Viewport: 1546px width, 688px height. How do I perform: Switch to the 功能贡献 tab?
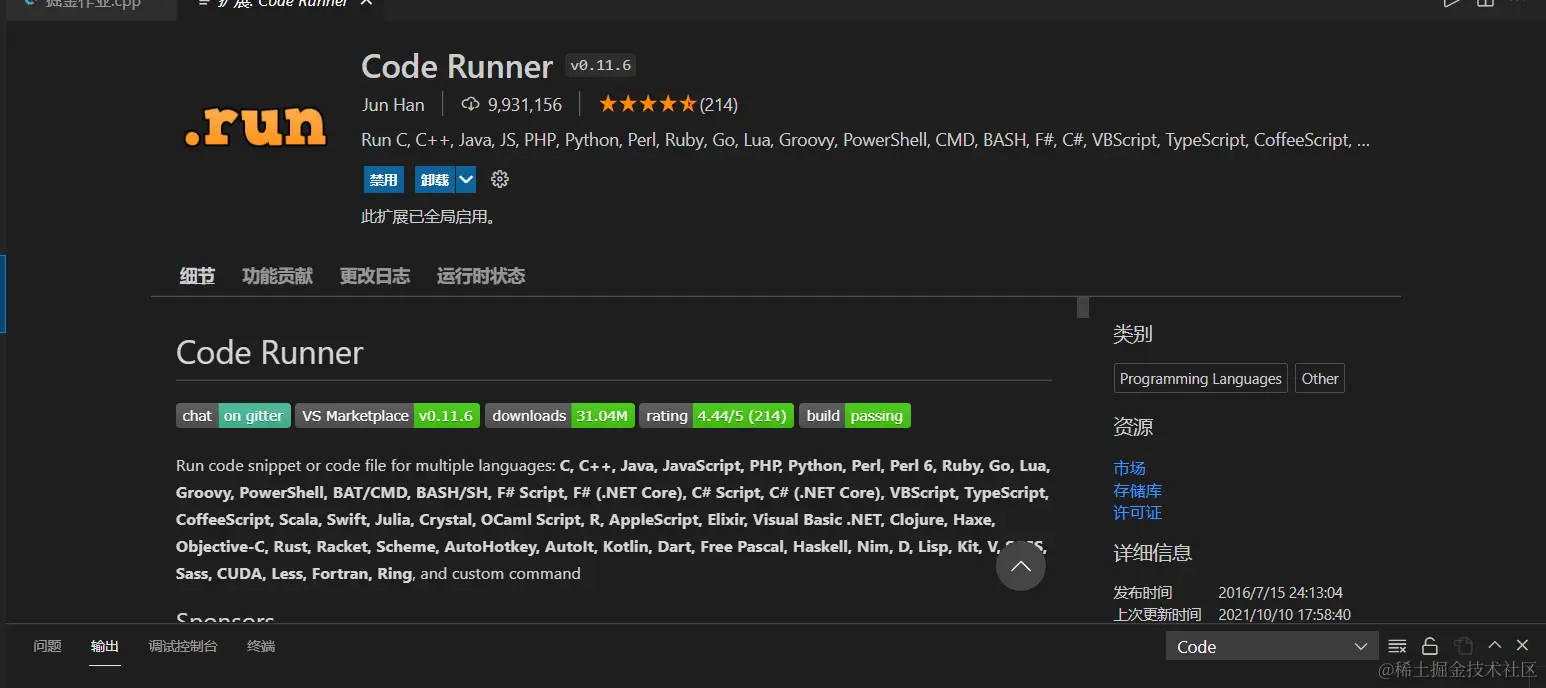277,276
